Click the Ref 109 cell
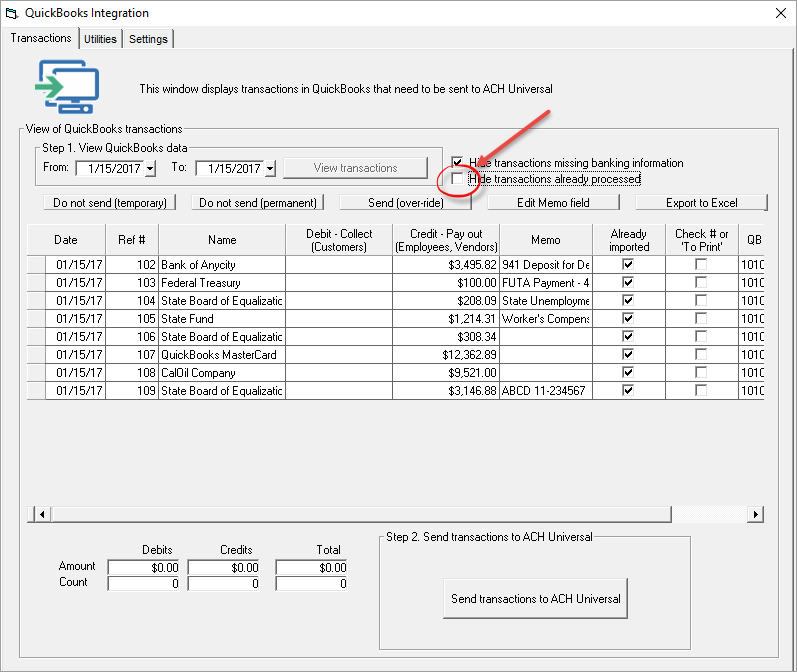797x672 pixels. 132,391
